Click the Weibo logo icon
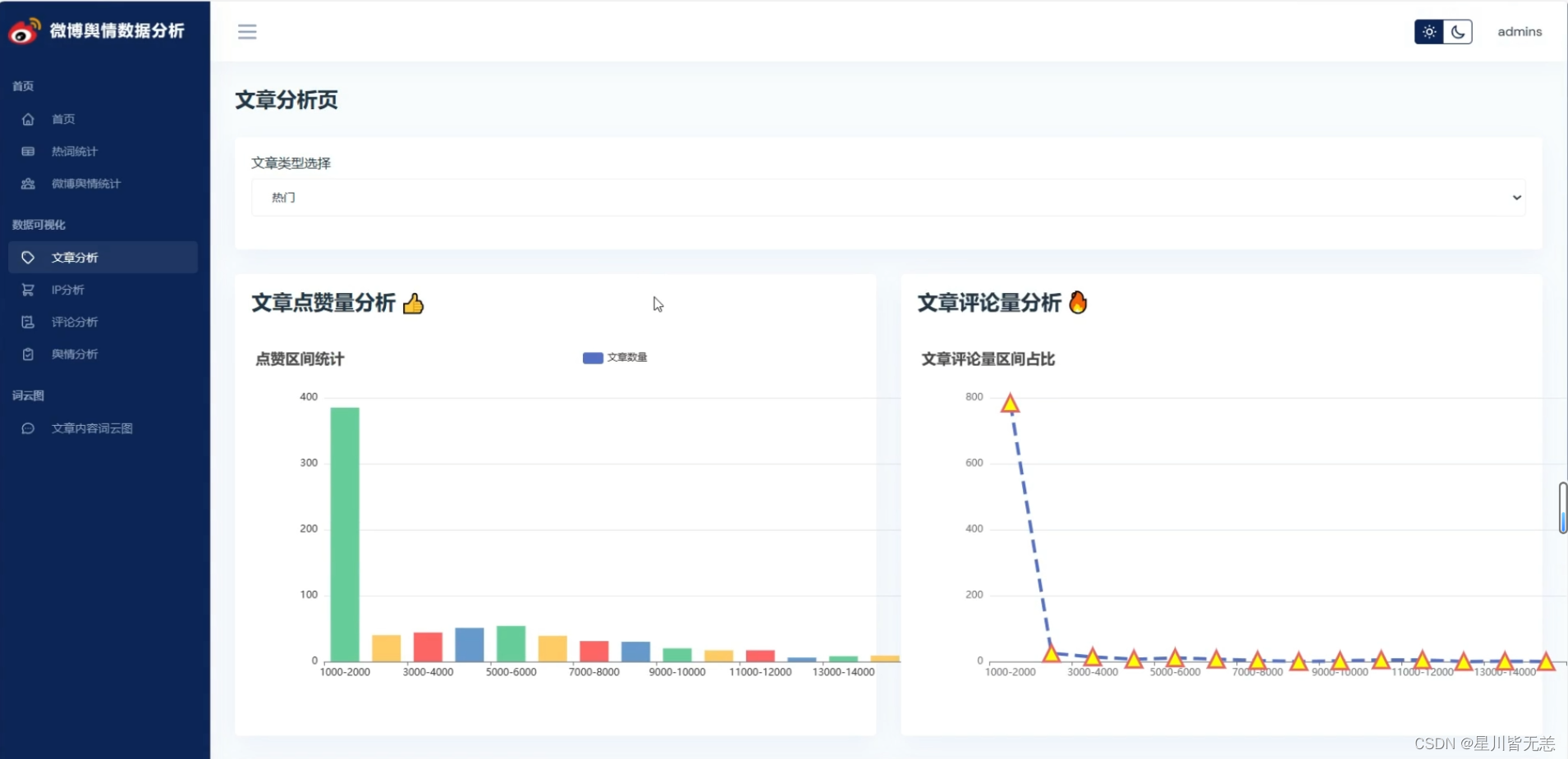The image size is (1568, 759). 24,31
